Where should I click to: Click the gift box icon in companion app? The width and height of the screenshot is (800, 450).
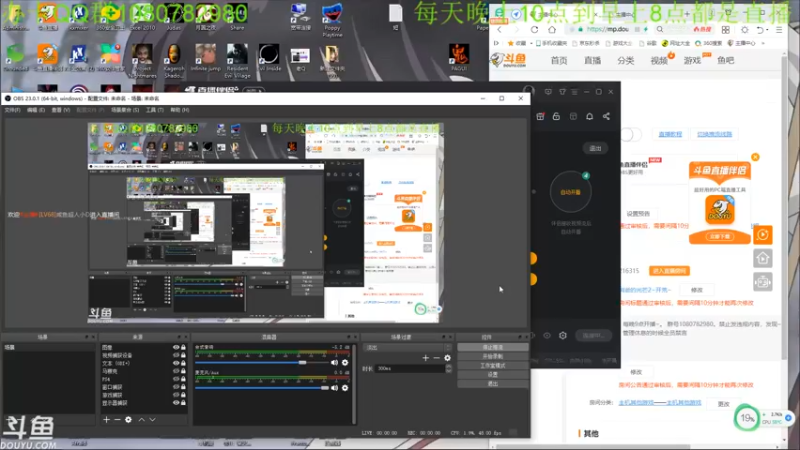pos(540,116)
